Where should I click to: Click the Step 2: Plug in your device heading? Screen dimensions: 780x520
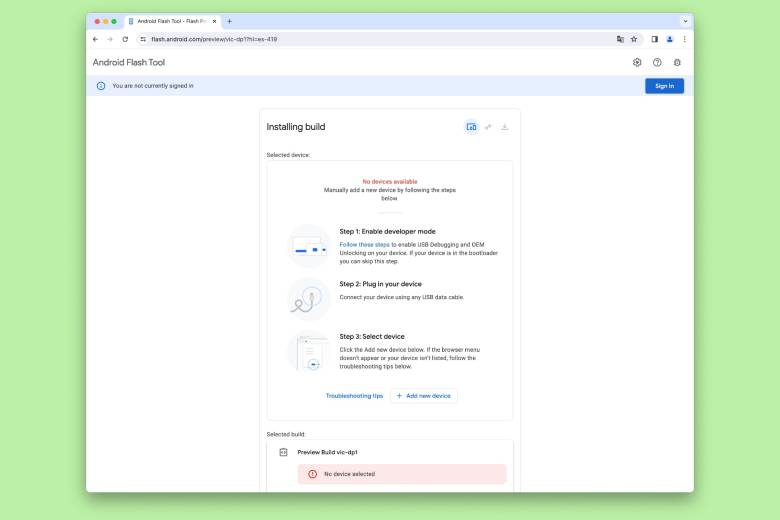tap(380, 284)
